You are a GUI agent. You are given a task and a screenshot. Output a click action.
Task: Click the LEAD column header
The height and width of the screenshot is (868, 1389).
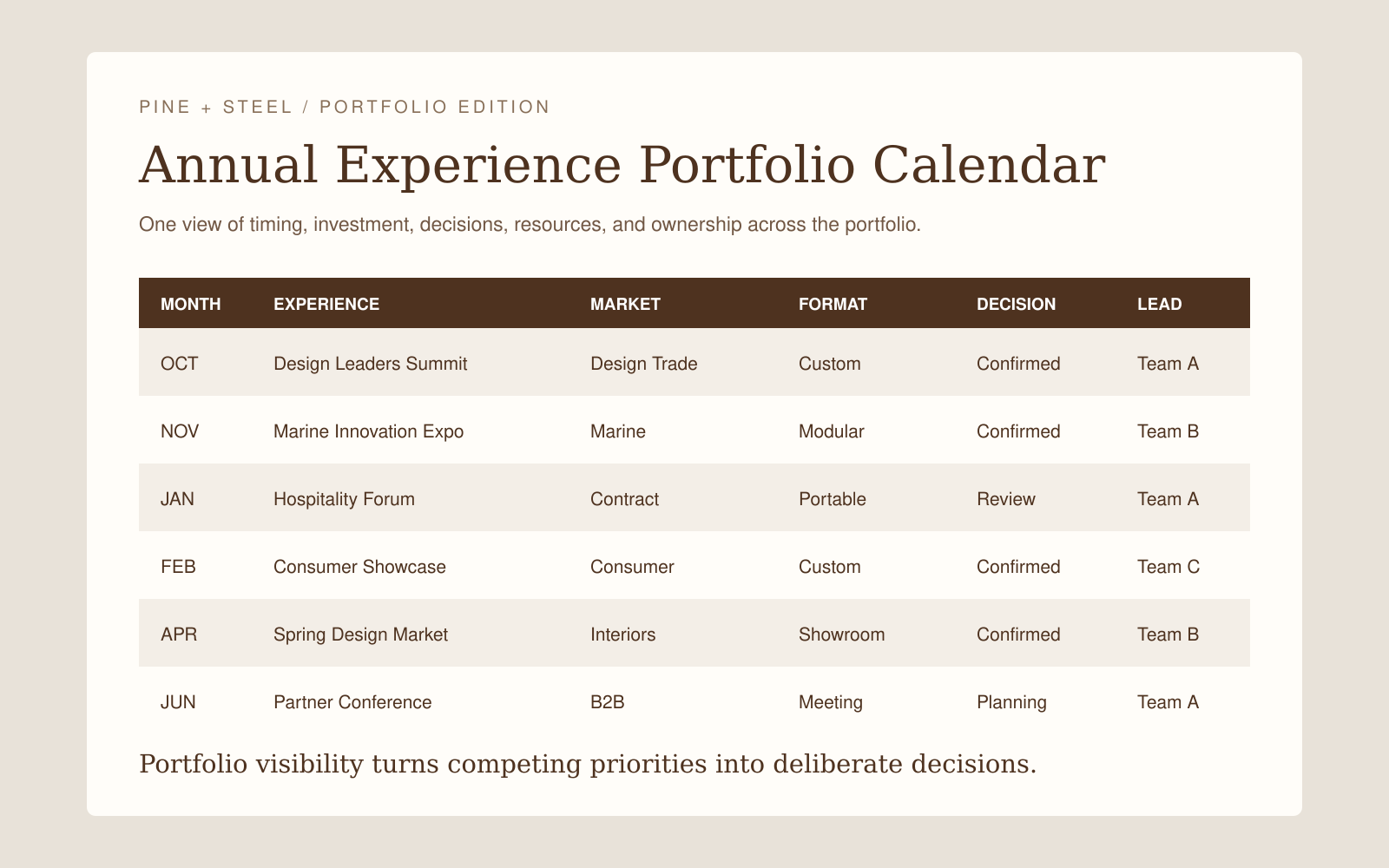(1159, 304)
